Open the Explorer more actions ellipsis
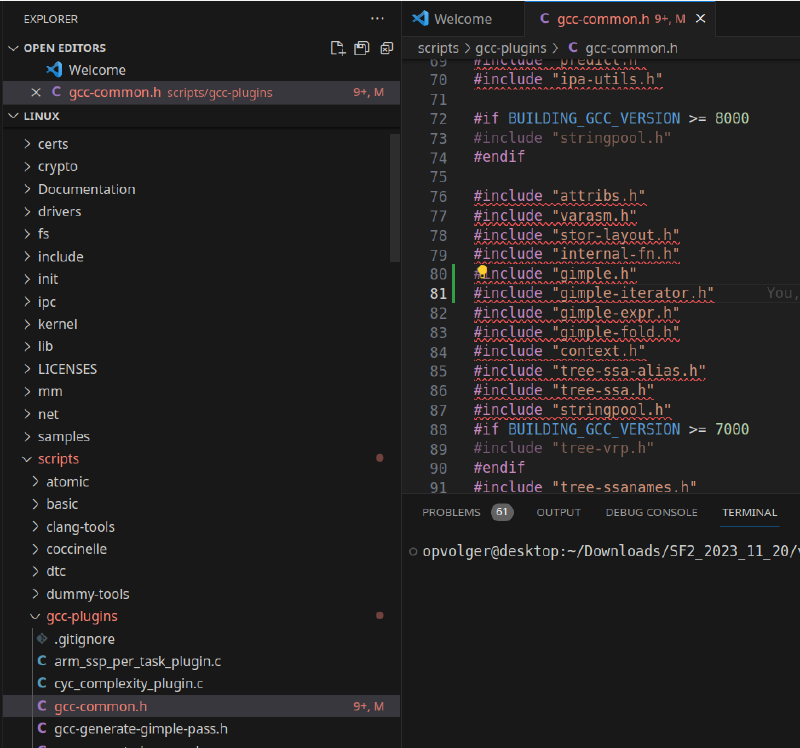Image resolution: width=800 pixels, height=748 pixels. pos(377,19)
